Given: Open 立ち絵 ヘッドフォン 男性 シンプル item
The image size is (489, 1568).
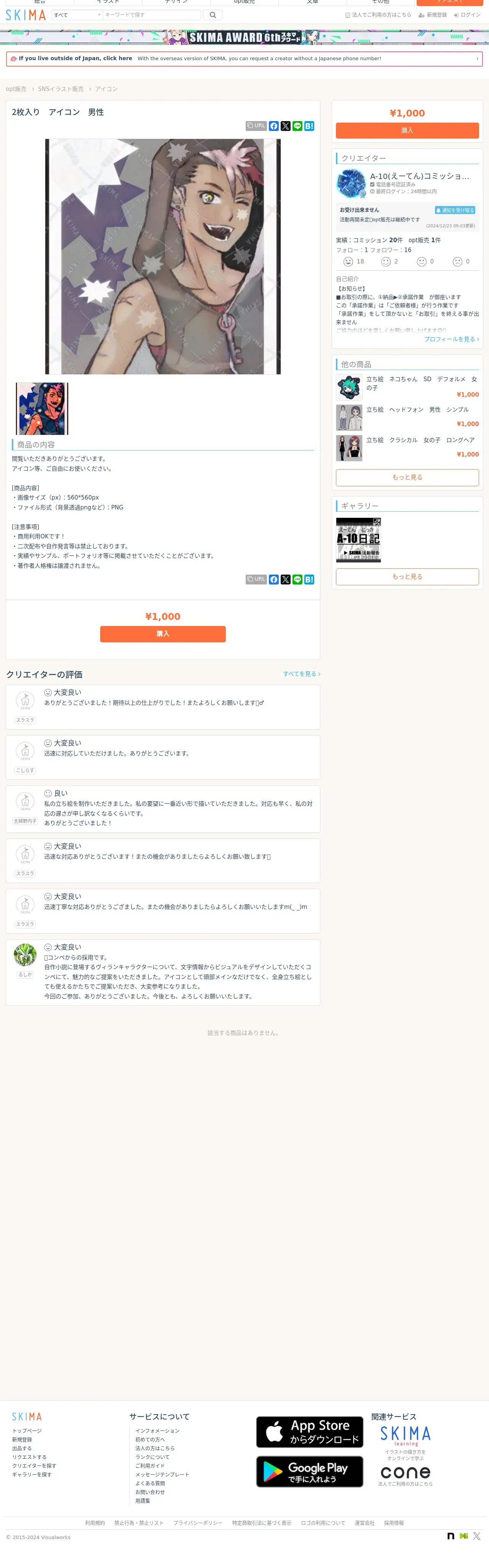Looking at the screenshot, I should tap(417, 410).
